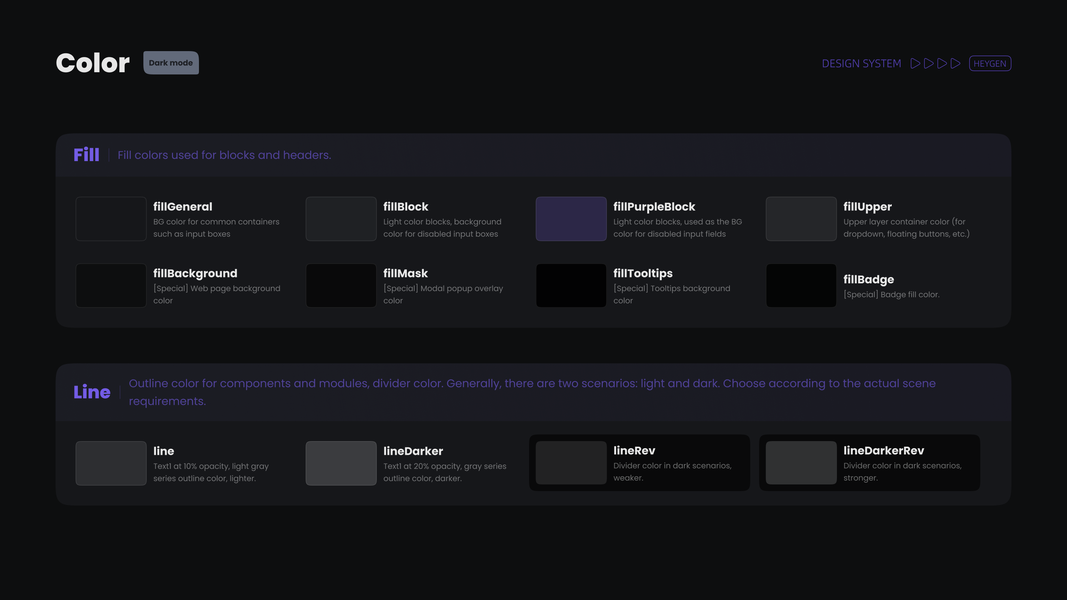Choose the fillBadge color swatch

point(801,286)
